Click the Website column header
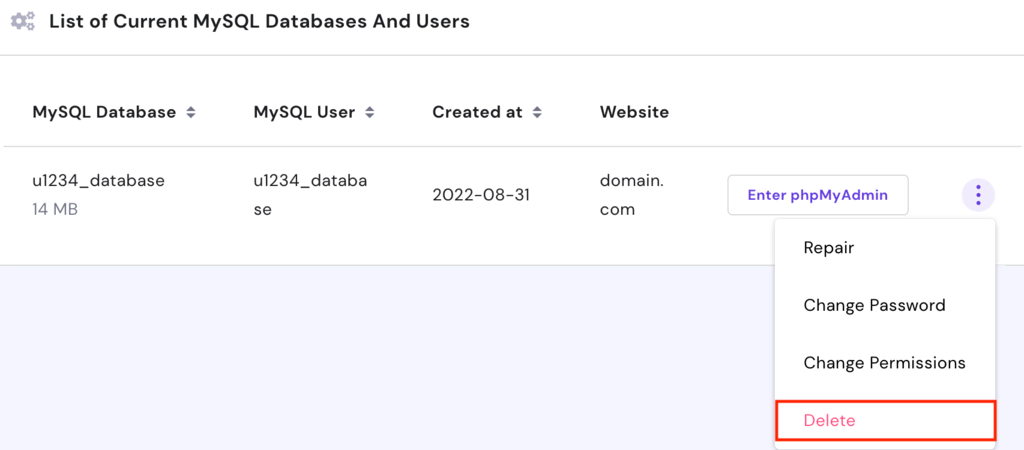 tap(634, 112)
